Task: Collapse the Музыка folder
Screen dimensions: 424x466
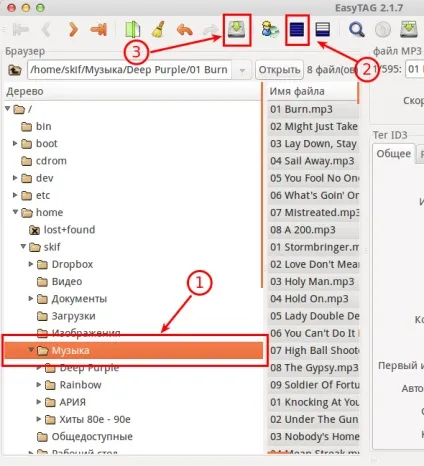Action: [31, 350]
